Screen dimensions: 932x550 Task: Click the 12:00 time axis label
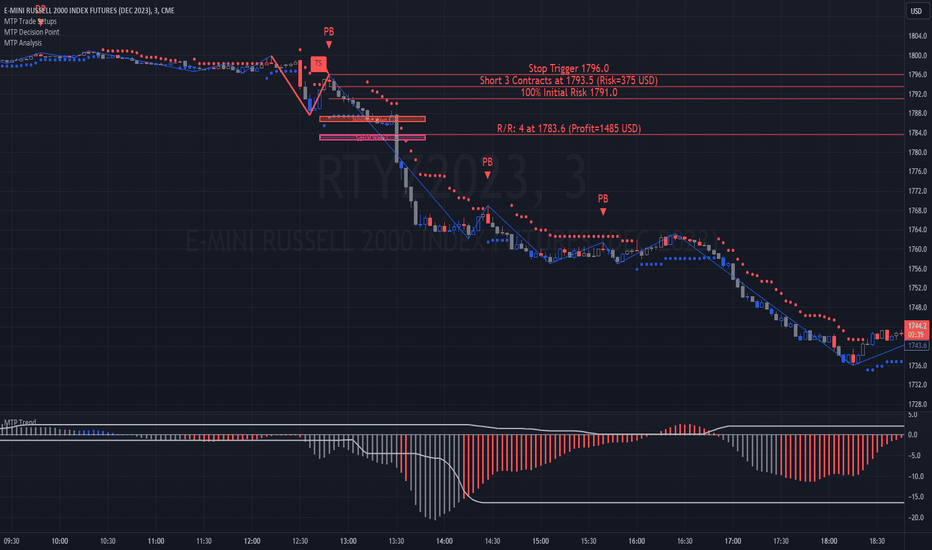coord(252,541)
